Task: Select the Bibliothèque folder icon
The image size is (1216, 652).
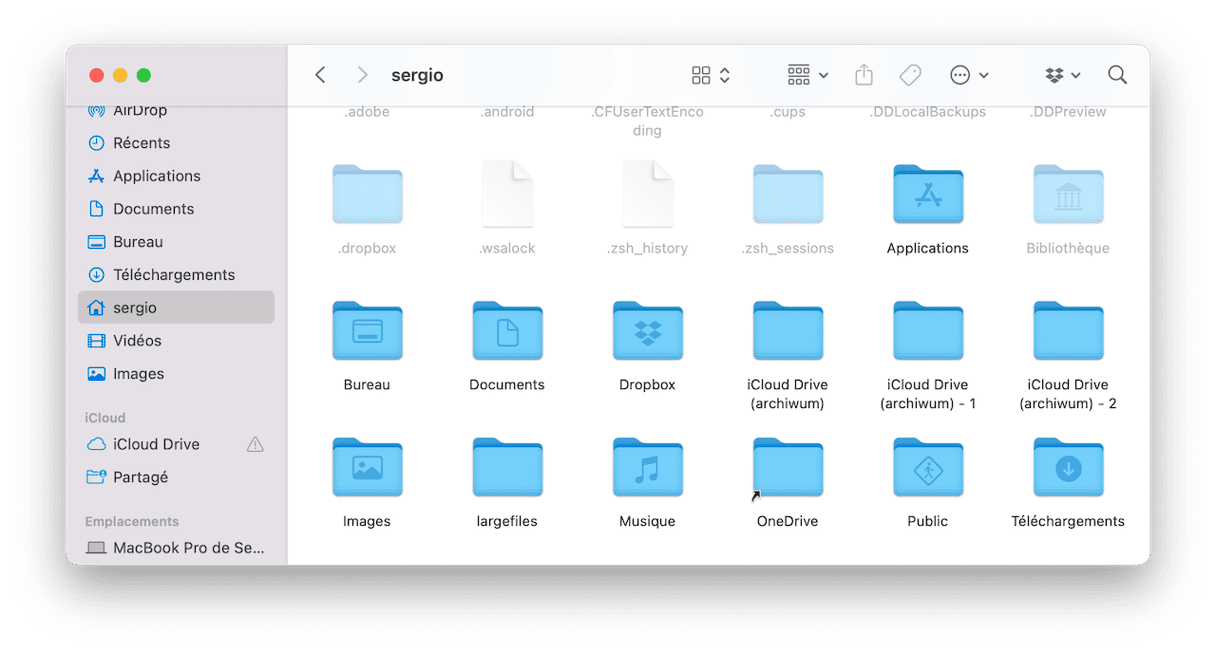Action: pyautogui.click(x=1068, y=195)
